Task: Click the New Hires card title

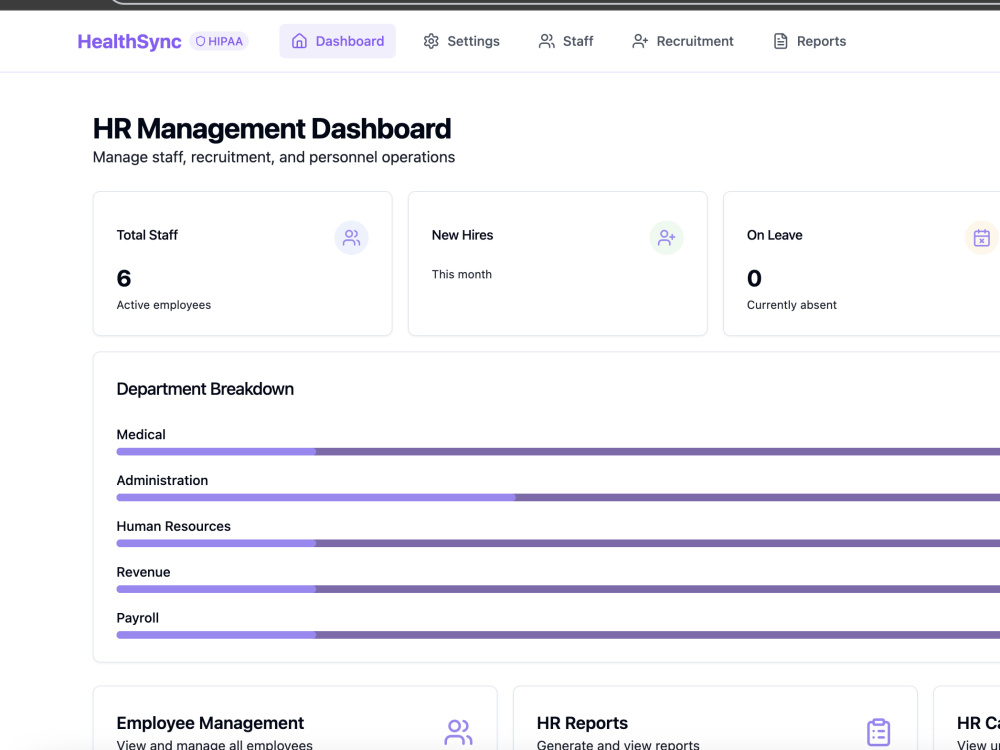Action: pos(462,235)
